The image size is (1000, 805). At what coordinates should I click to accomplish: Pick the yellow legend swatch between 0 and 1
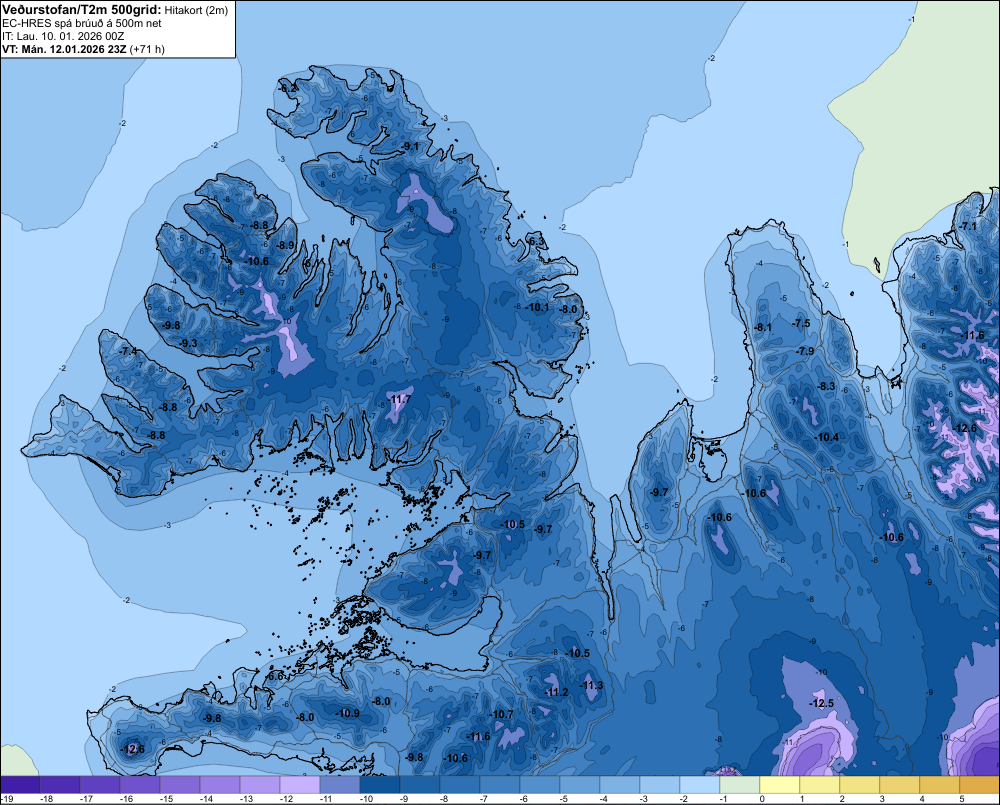[780, 785]
